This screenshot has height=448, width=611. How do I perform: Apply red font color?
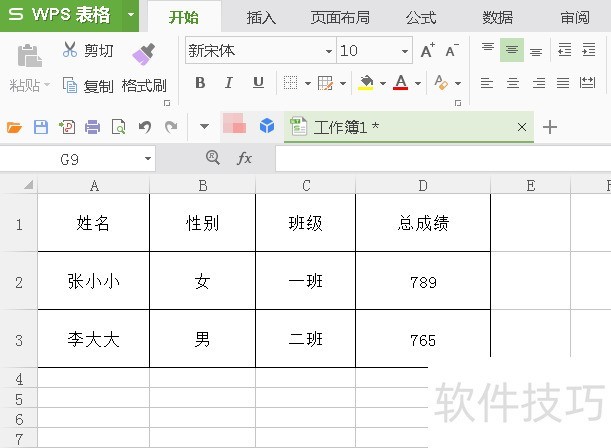click(x=401, y=83)
